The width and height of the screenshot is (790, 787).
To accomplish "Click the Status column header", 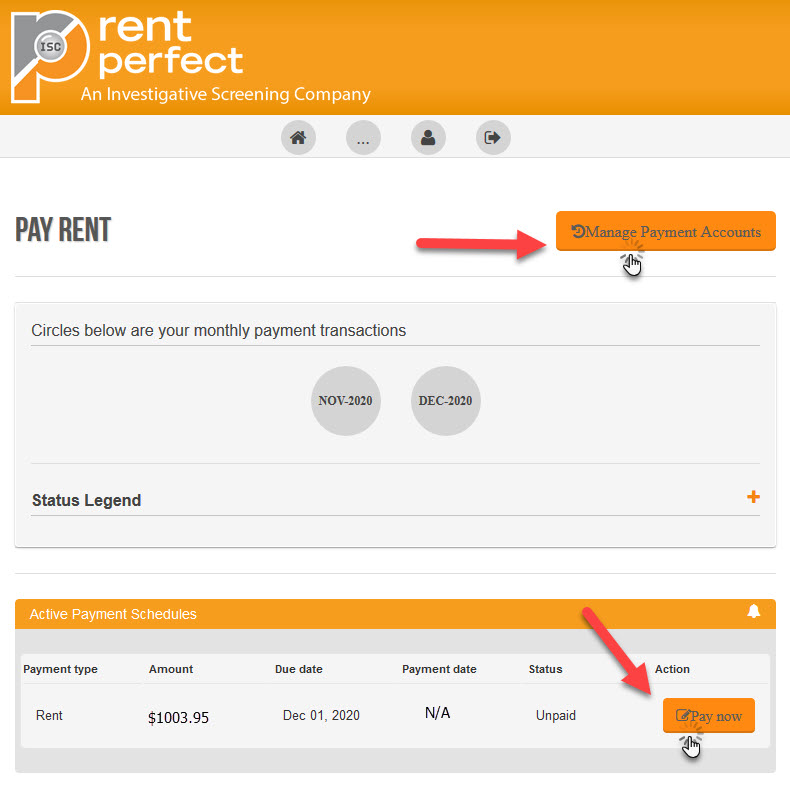I will (x=546, y=669).
